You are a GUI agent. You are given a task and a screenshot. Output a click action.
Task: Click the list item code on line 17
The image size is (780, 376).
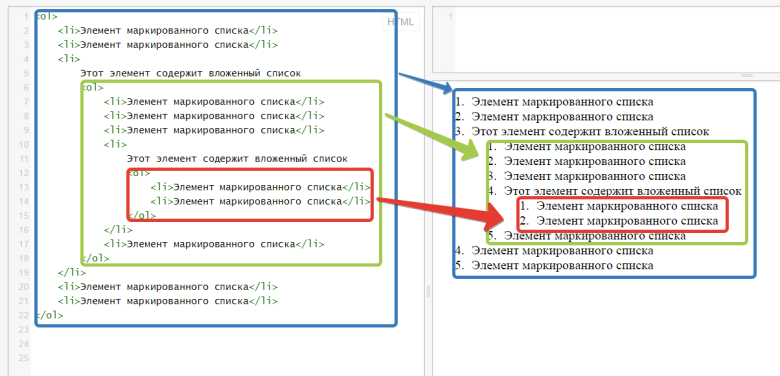pyautogui.click(x=214, y=244)
